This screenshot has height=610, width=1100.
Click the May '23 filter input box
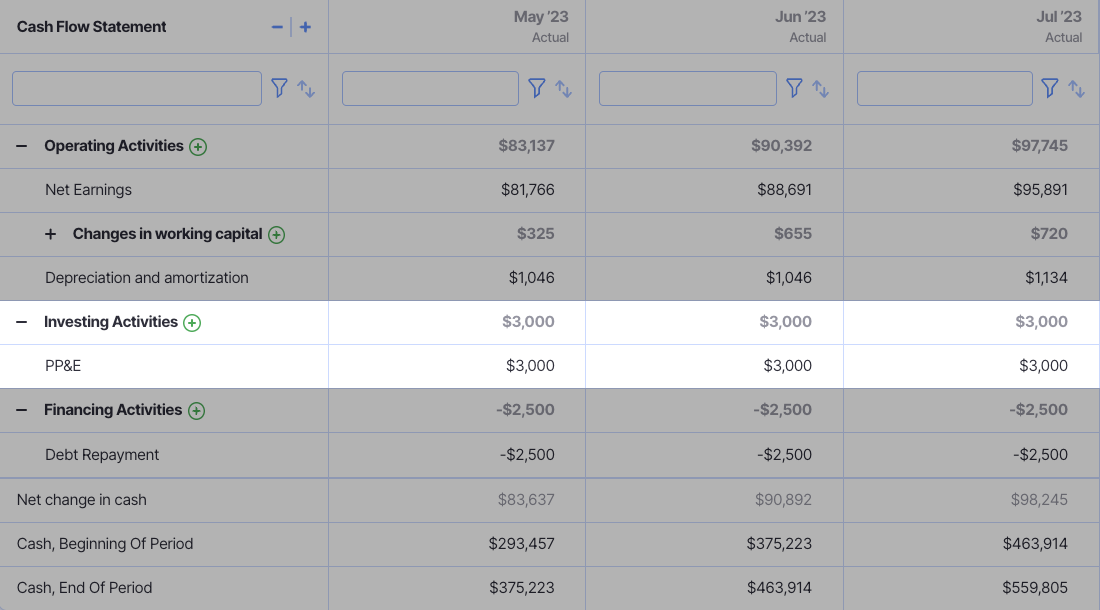point(430,88)
